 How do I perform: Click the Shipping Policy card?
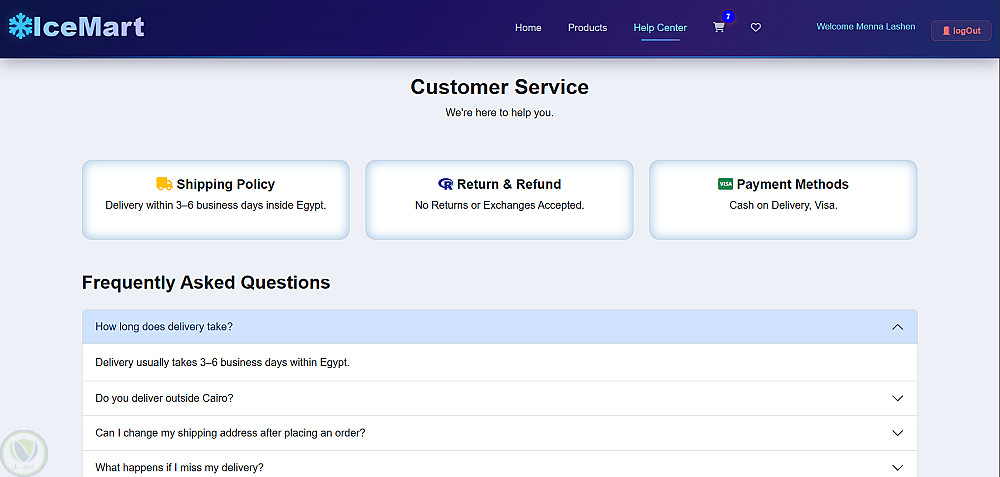[216, 200]
